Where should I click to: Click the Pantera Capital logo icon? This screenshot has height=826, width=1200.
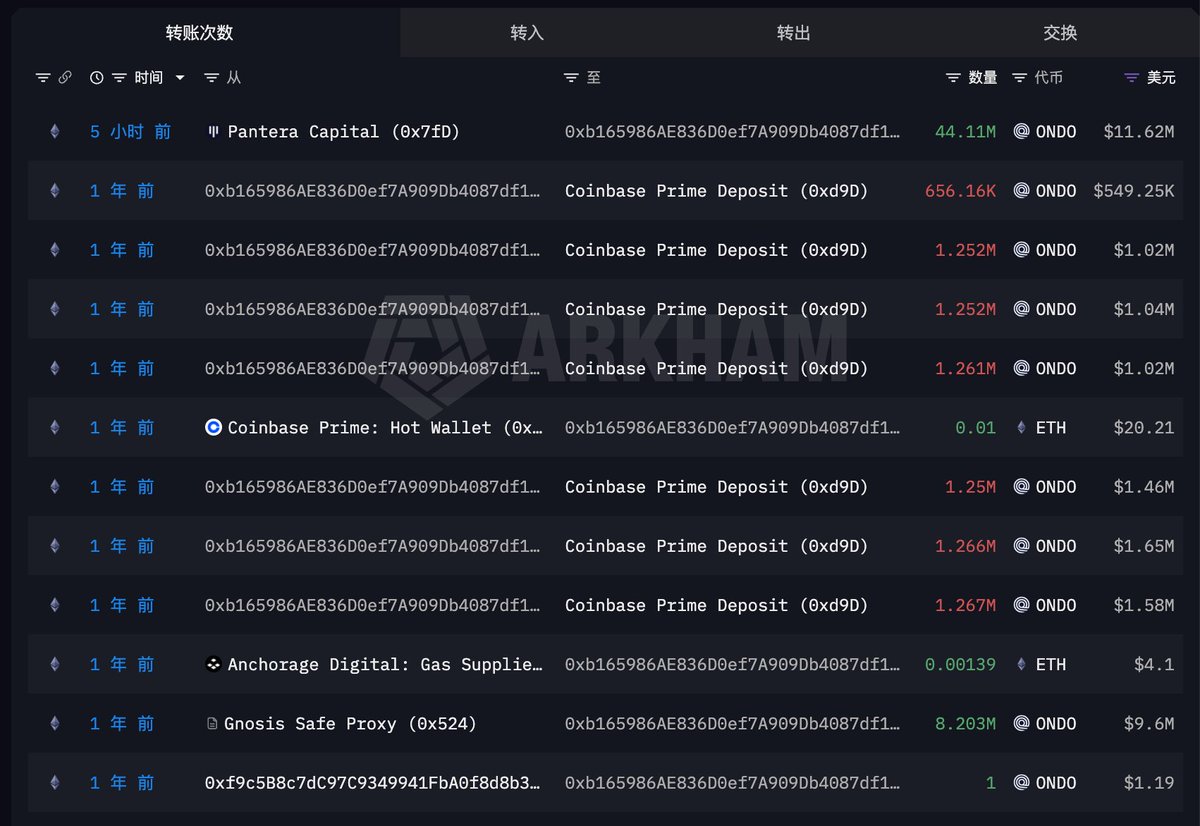(x=212, y=131)
